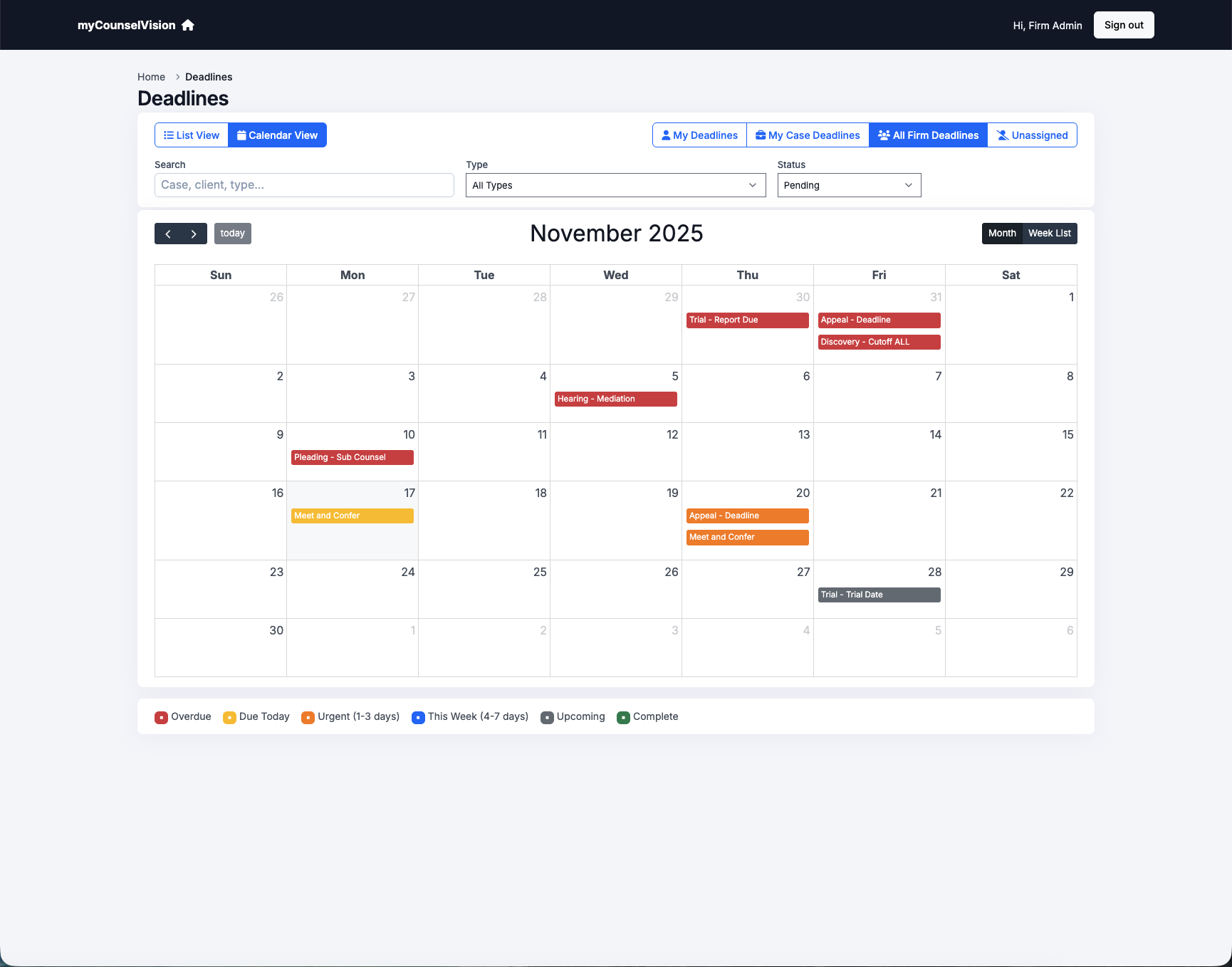Toggle Month view in the calendar
Screen dimensions: 1232x967
click(1002, 233)
